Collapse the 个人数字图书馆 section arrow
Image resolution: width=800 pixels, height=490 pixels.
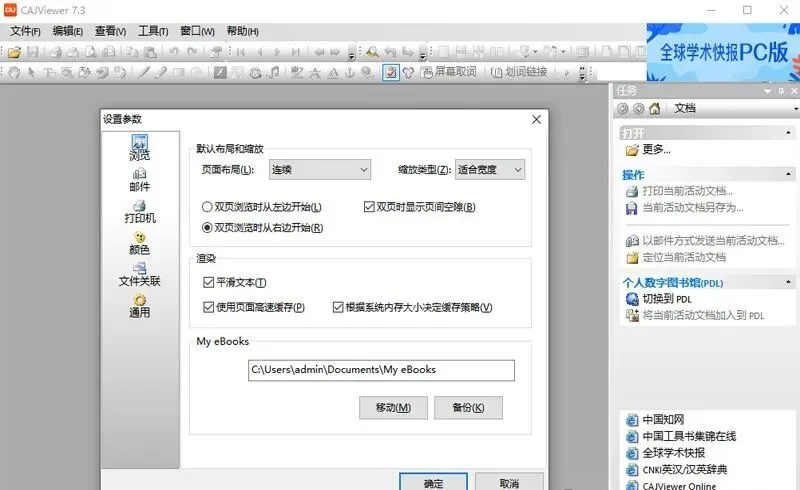pyautogui.click(x=789, y=282)
